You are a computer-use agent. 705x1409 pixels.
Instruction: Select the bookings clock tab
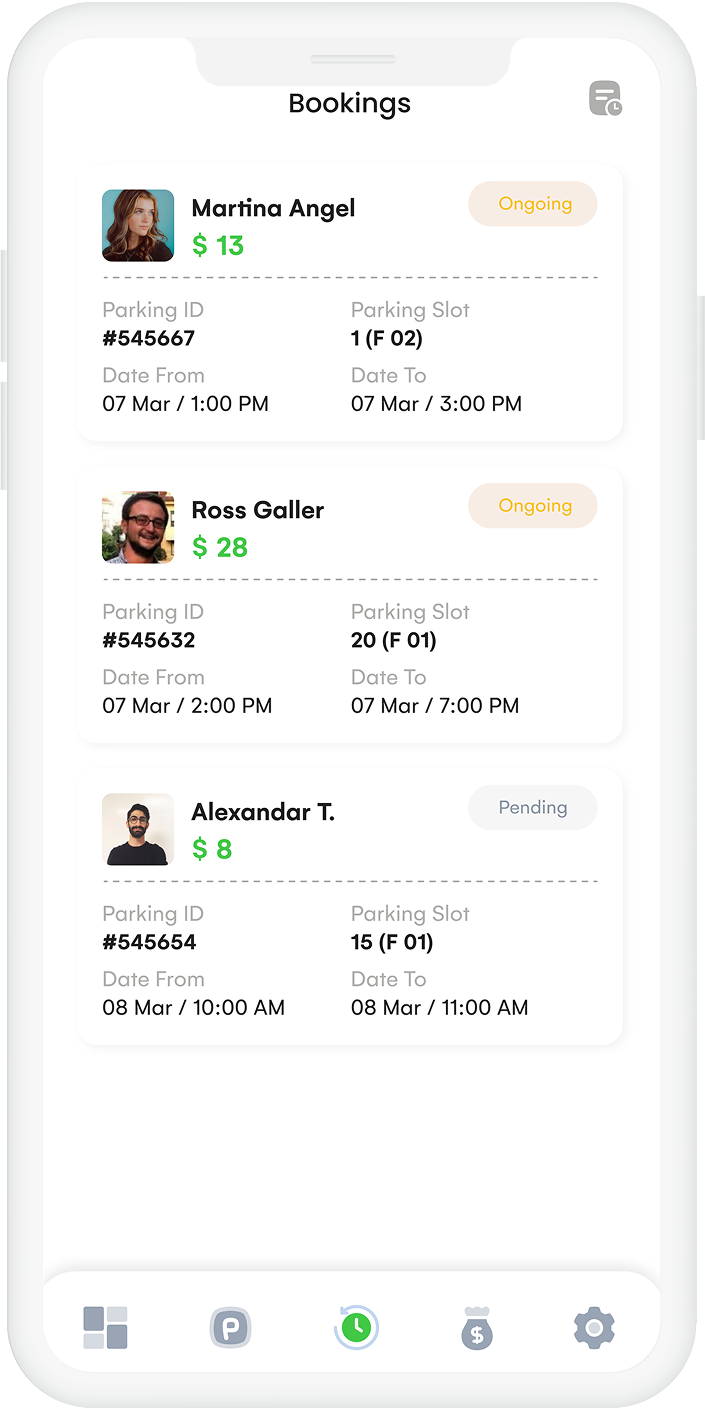[354, 1328]
